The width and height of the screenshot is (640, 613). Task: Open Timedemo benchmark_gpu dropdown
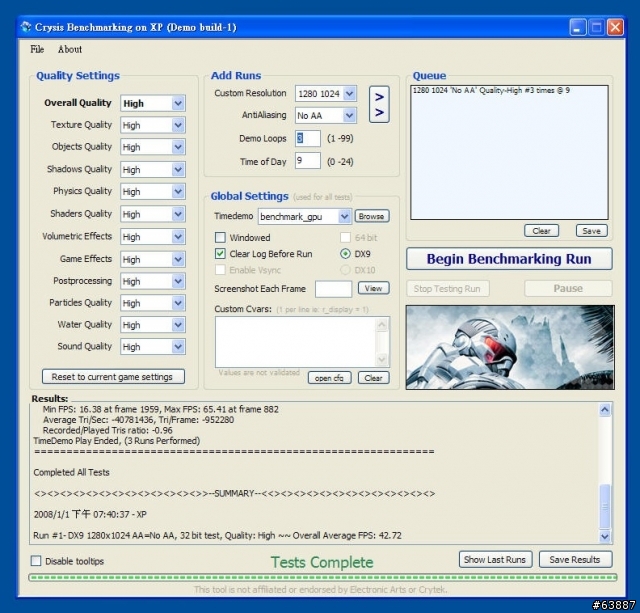pos(344,216)
